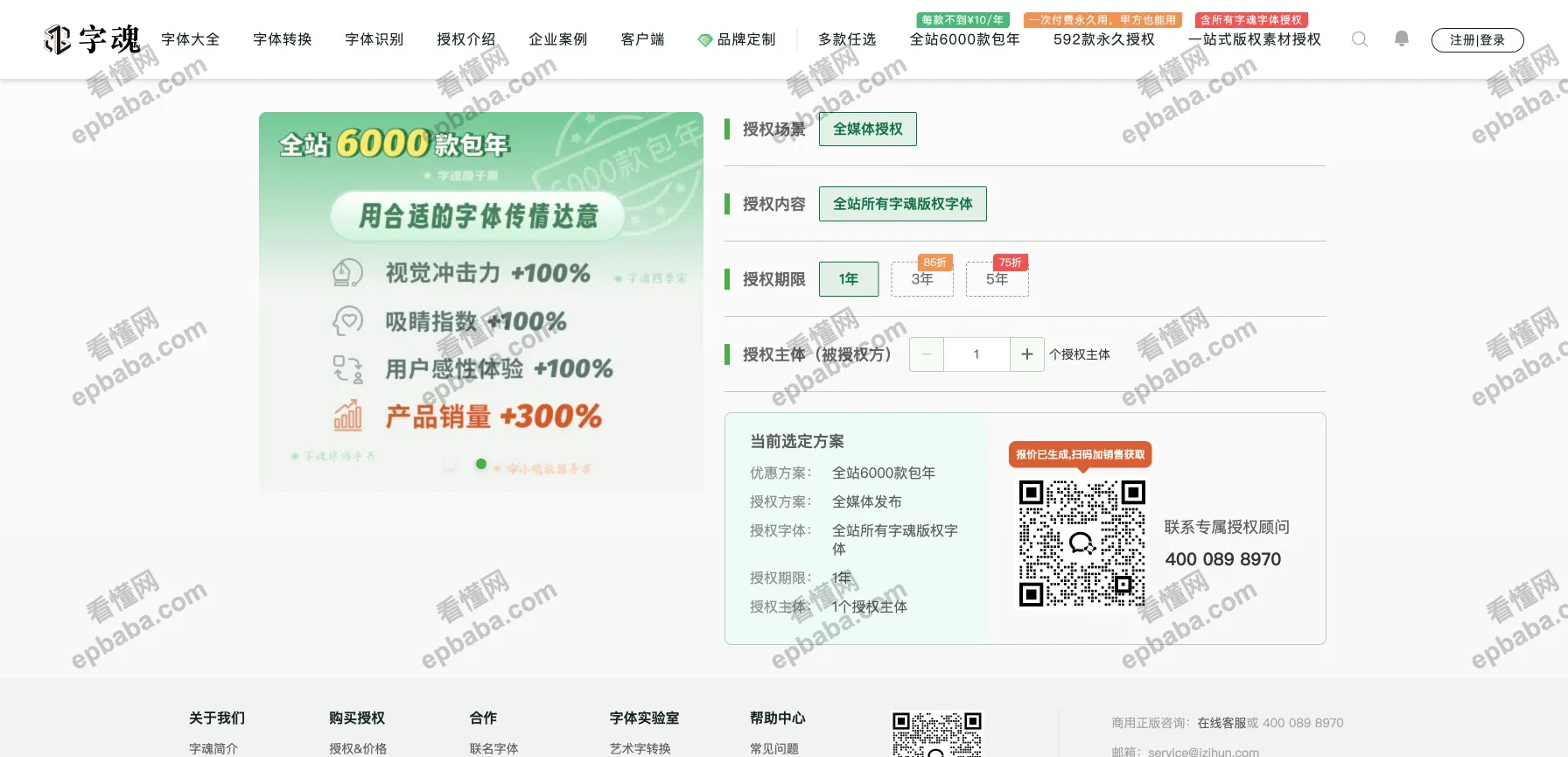This screenshot has width=1568, height=757.
Task: Decrease authorized entity count with minus
Action: point(927,354)
